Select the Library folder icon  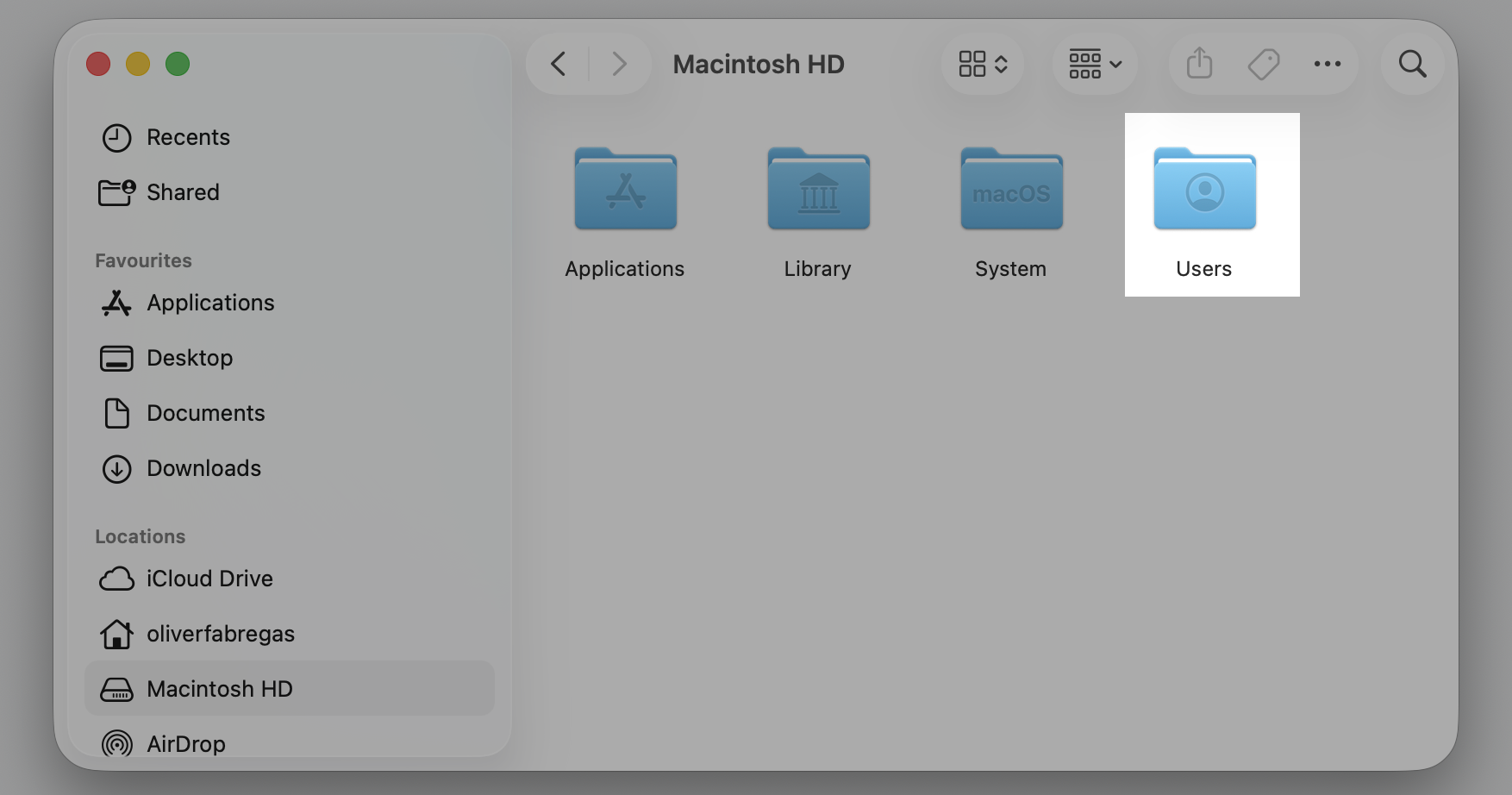click(819, 189)
